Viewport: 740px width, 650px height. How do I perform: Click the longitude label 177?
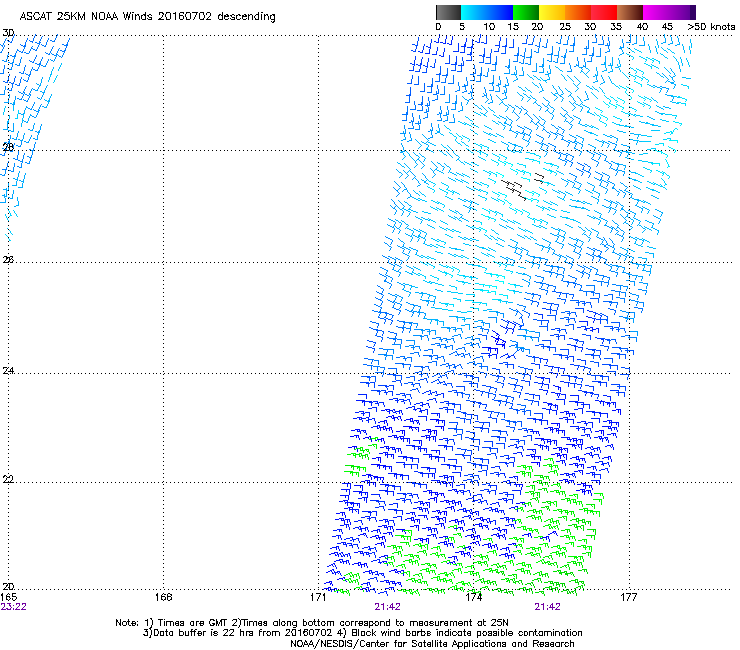click(628, 597)
